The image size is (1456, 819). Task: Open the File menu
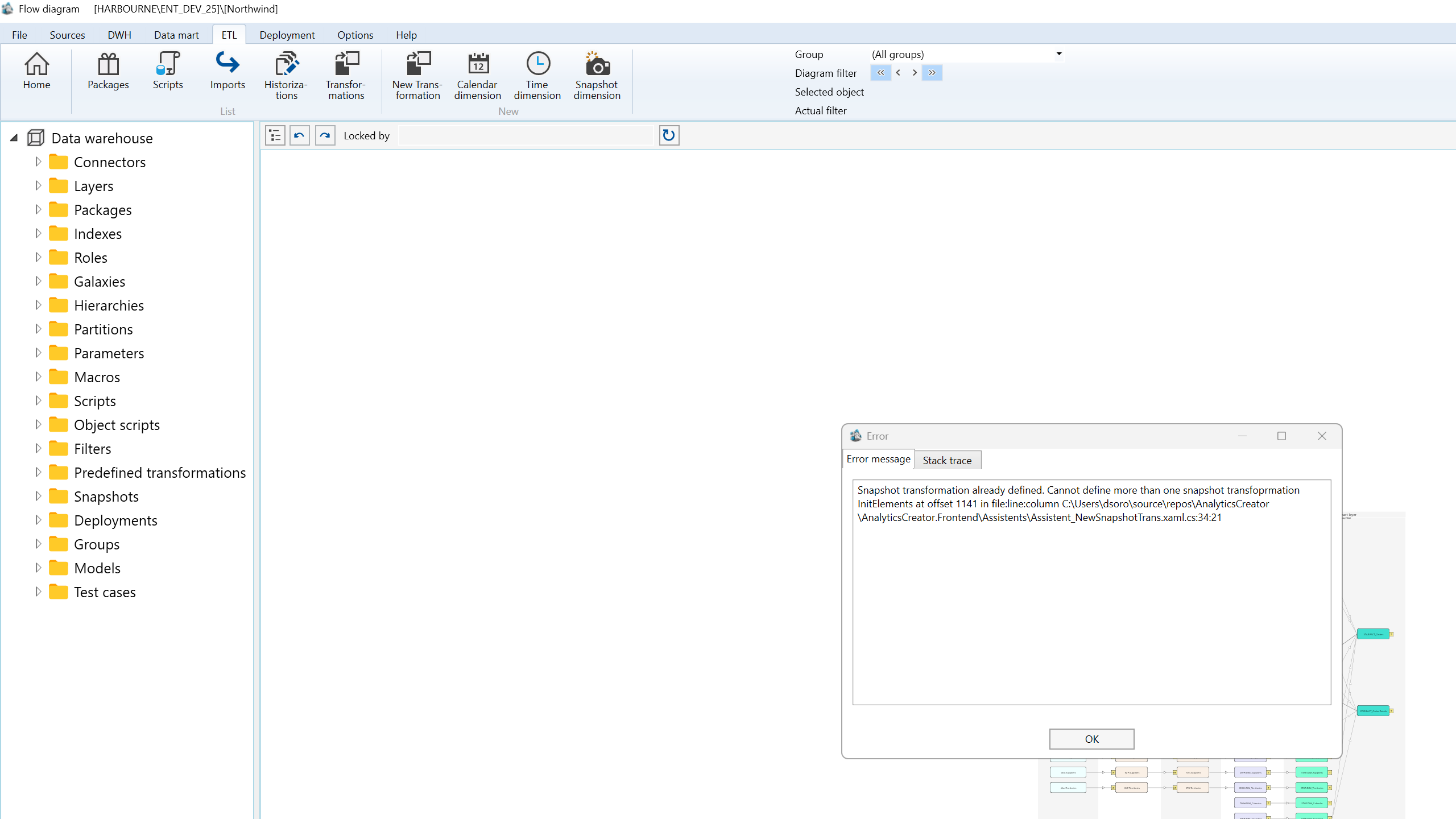pos(19,35)
